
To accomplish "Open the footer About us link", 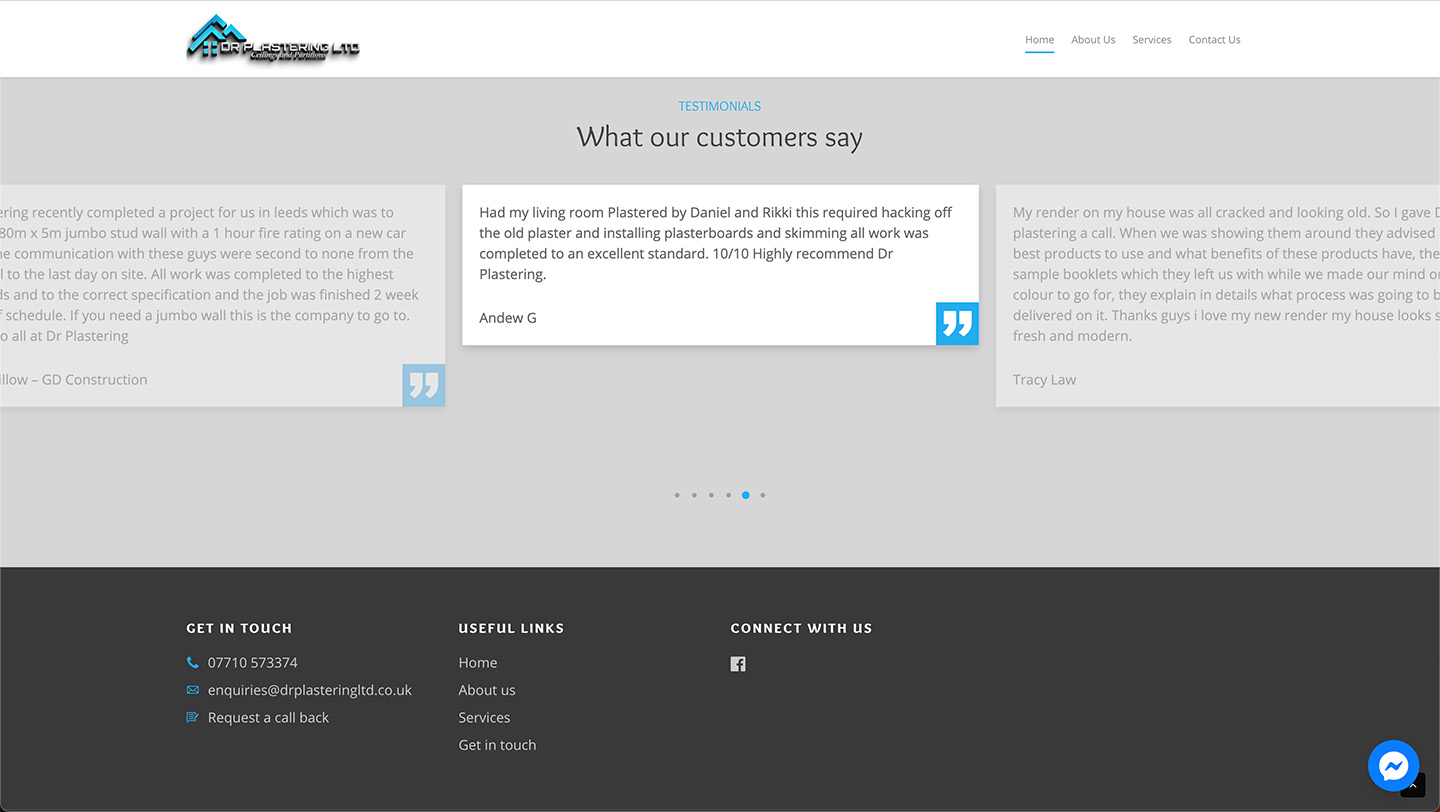I will point(487,690).
